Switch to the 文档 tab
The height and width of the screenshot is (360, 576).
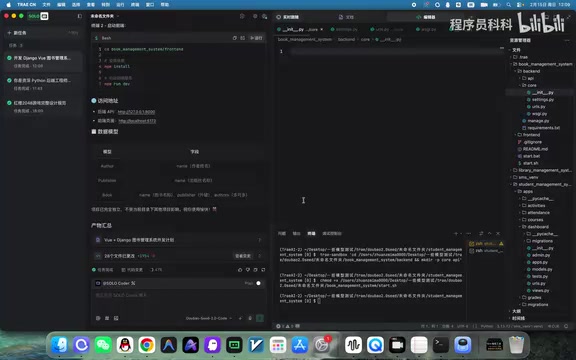[346, 17]
